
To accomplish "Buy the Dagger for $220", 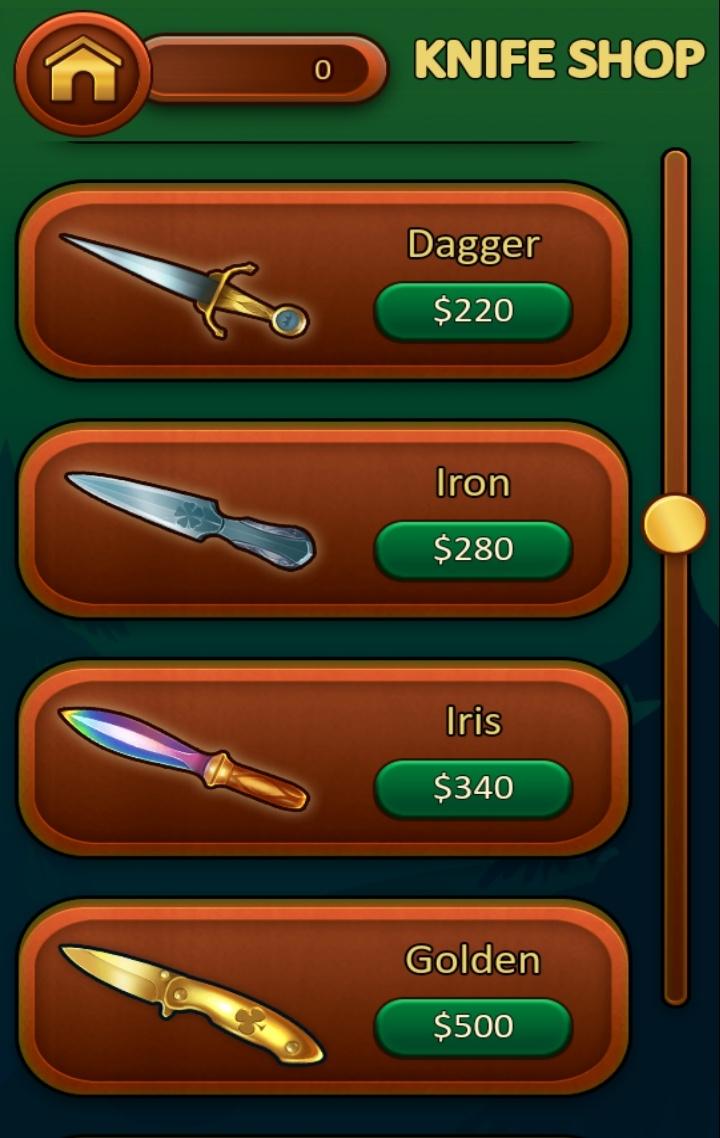I will (x=473, y=311).
